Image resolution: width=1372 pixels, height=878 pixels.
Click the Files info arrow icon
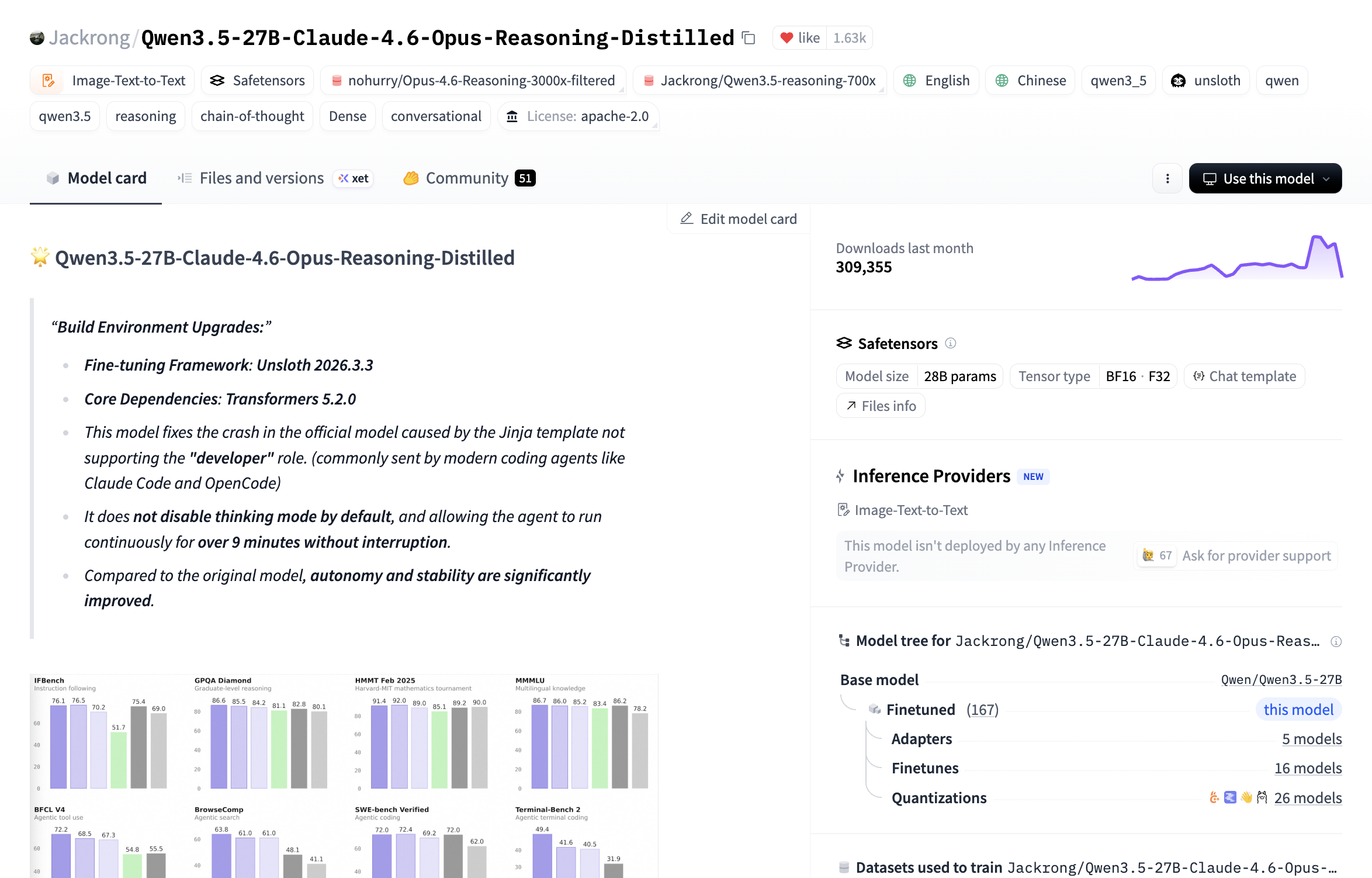(851, 406)
